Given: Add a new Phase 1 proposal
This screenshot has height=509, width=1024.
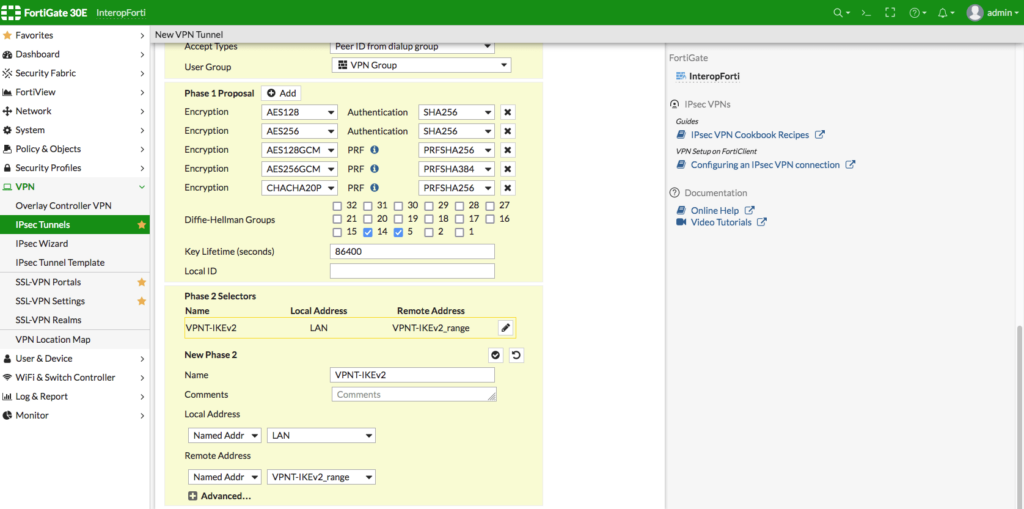Looking at the screenshot, I should [x=281, y=93].
